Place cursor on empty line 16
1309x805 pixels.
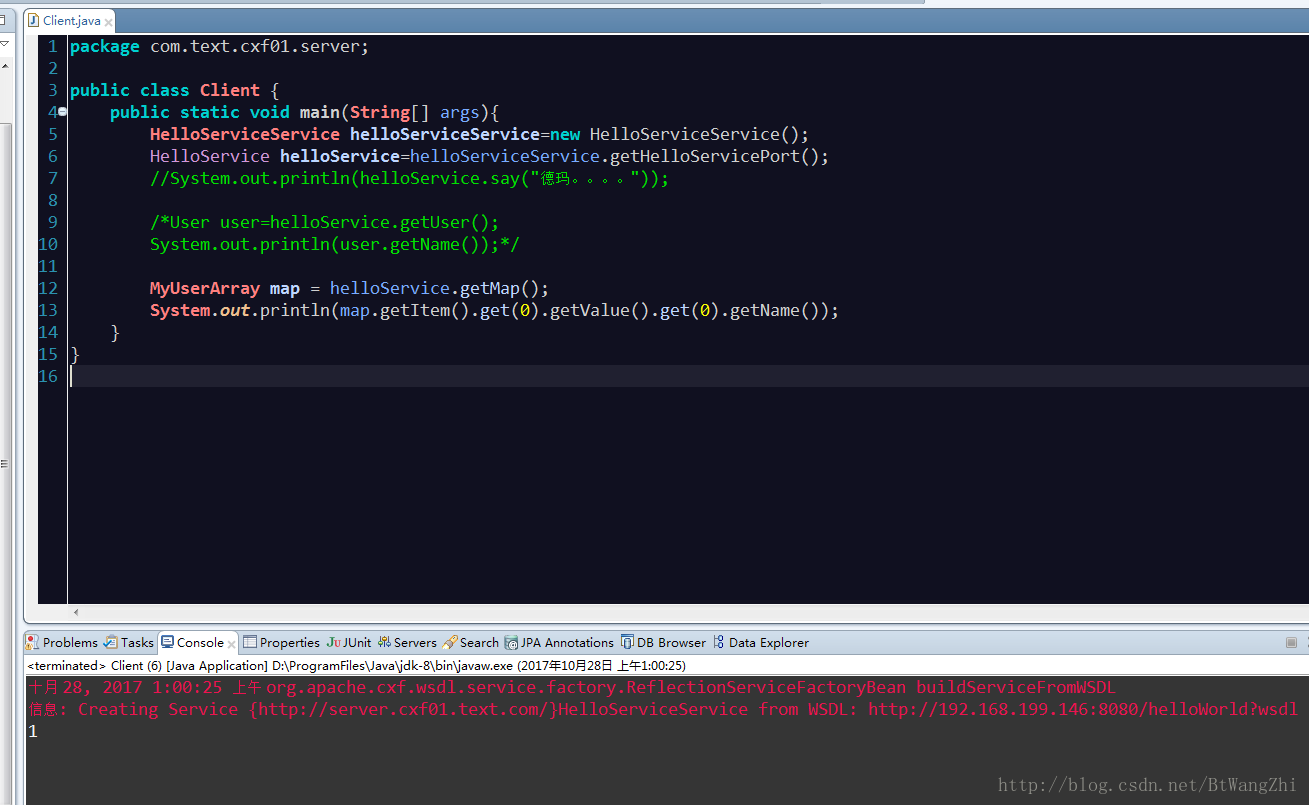point(688,376)
